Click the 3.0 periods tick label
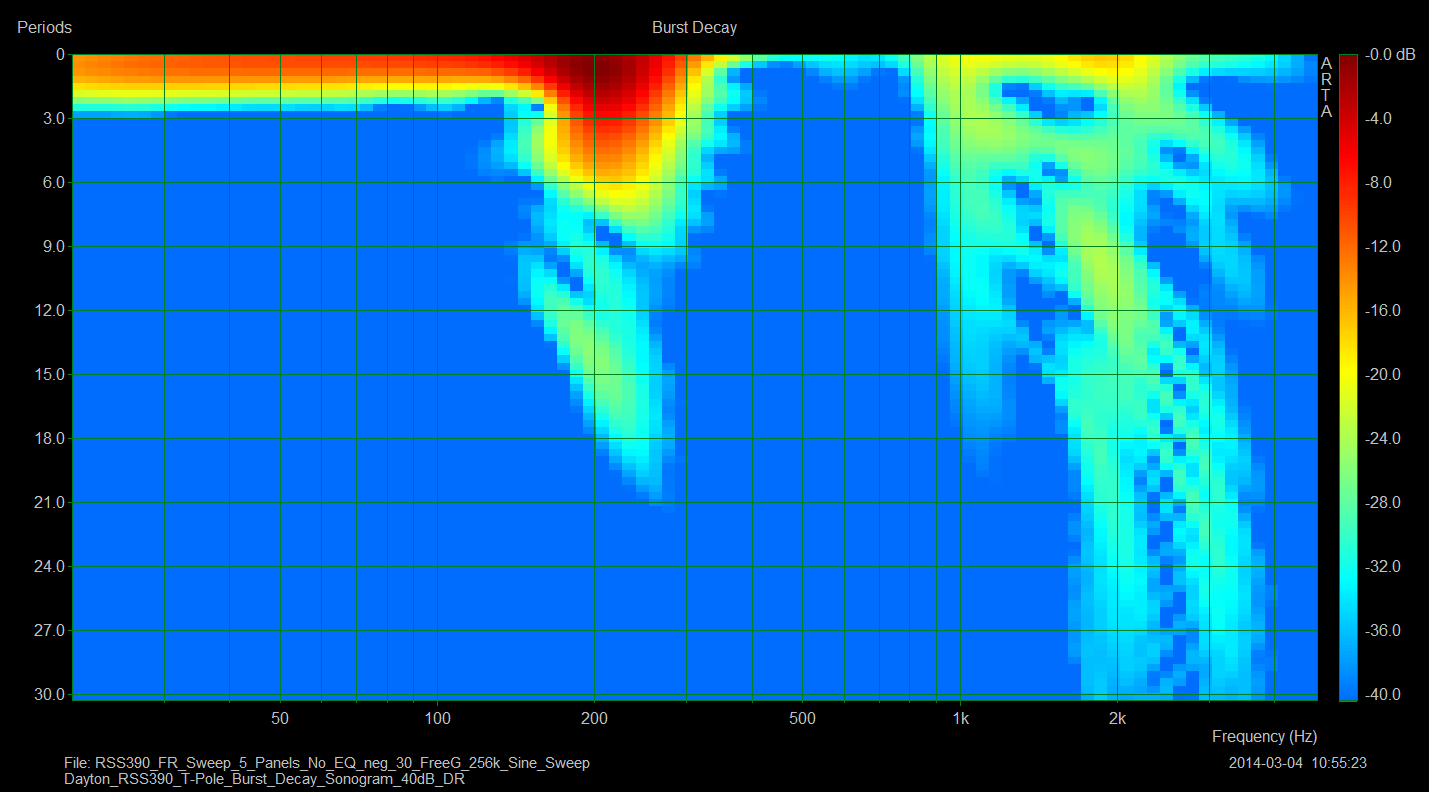The width and height of the screenshot is (1429, 792). 48,119
